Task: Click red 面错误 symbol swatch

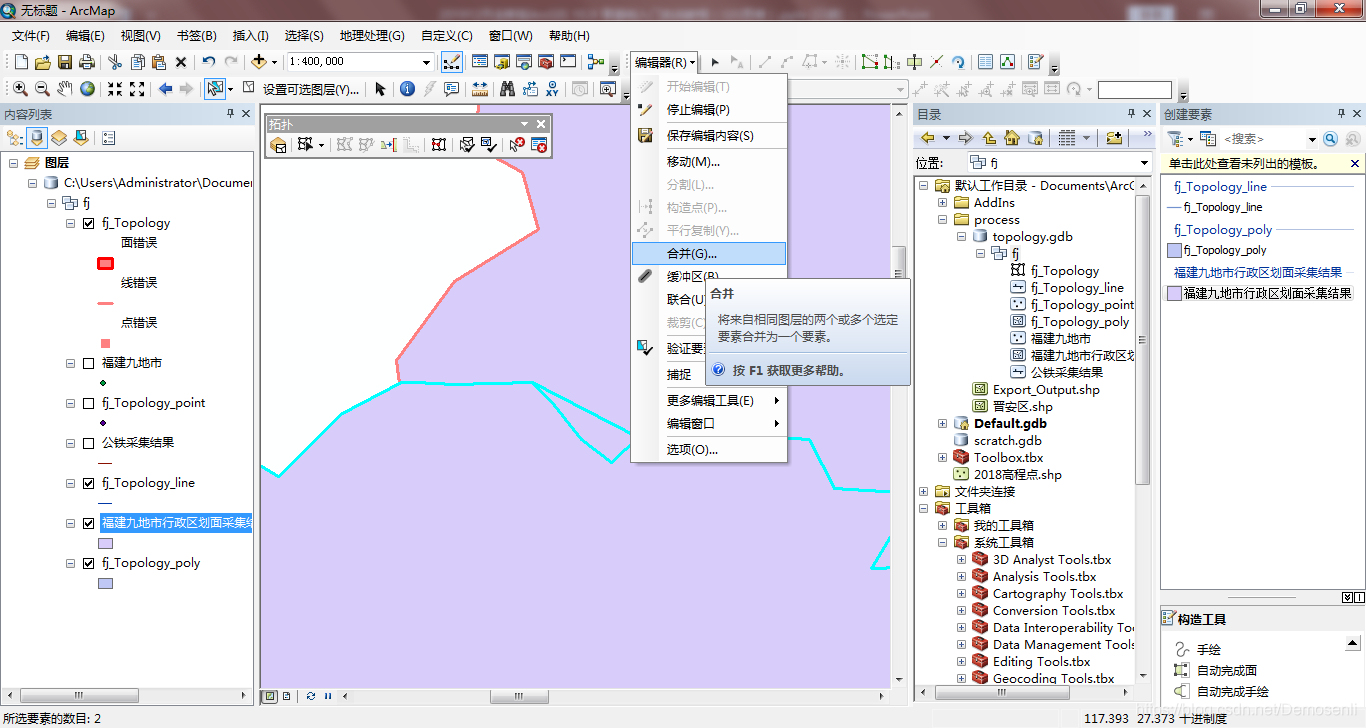Action: [105, 263]
